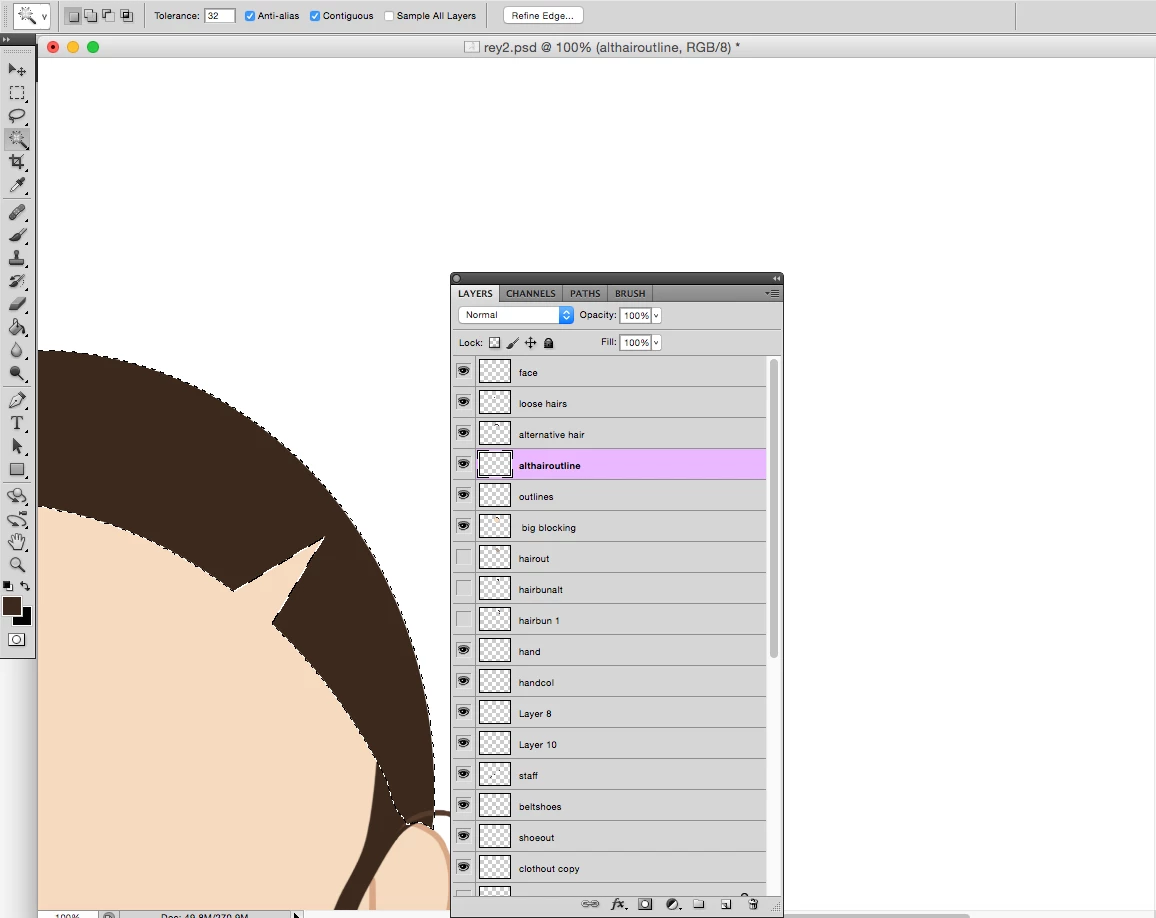
Task: Select the Rectangle shape tool
Action: [x=17, y=470]
